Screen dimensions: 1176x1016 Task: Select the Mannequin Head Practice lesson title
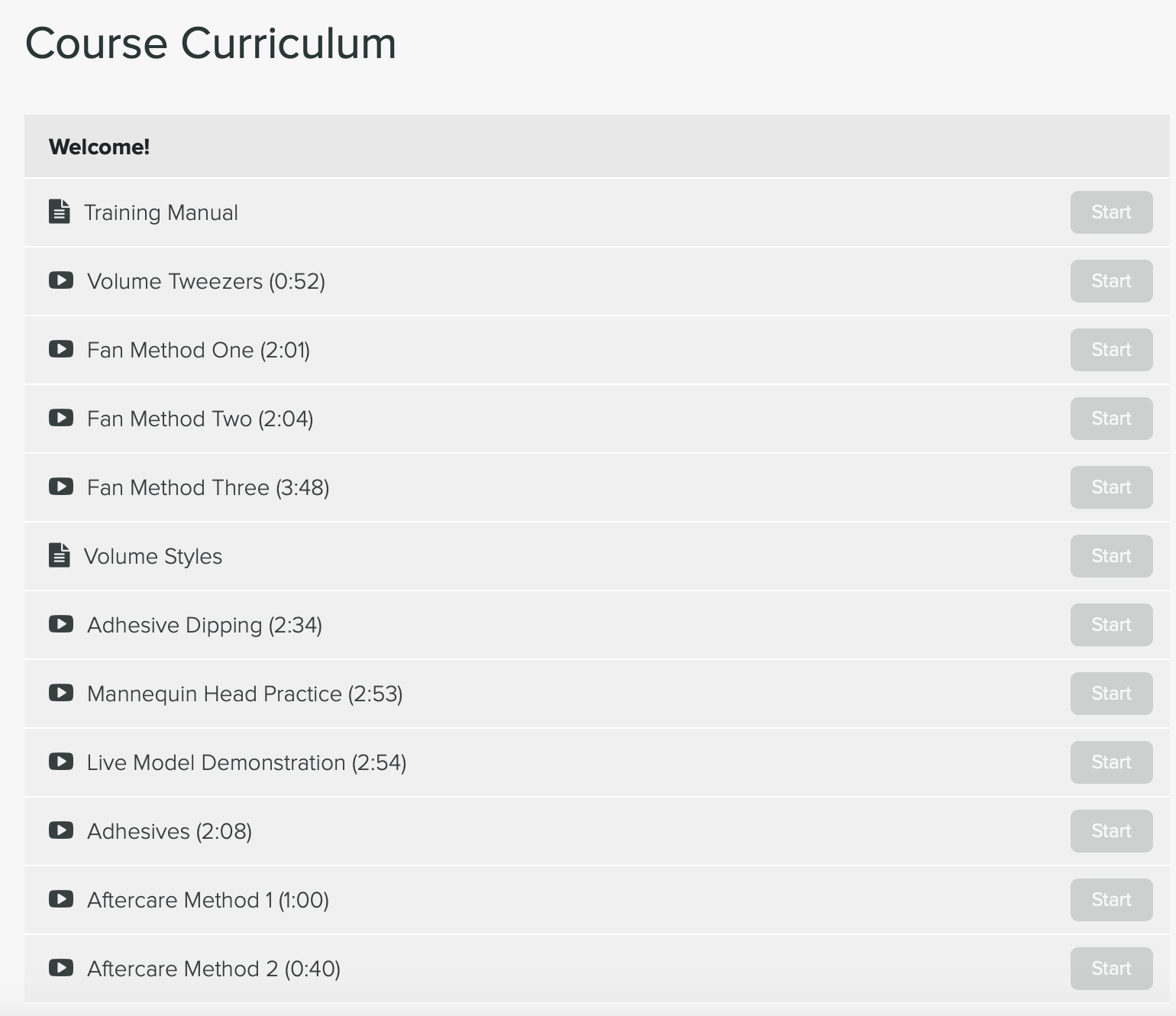[244, 694]
